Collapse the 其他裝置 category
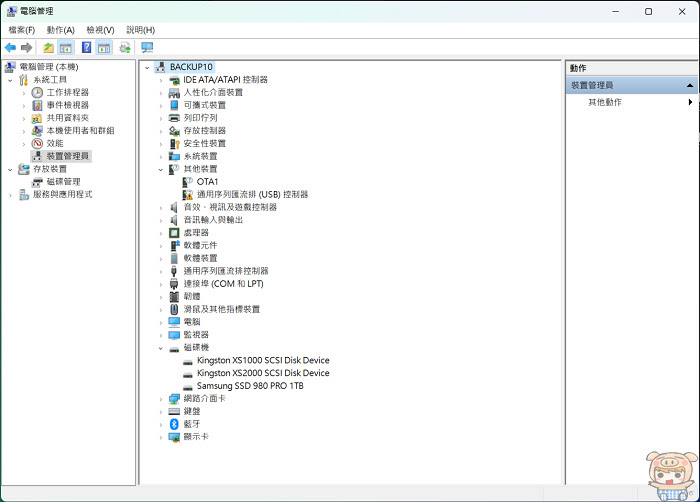Screen dimensions: 700x502 click(161, 169)
